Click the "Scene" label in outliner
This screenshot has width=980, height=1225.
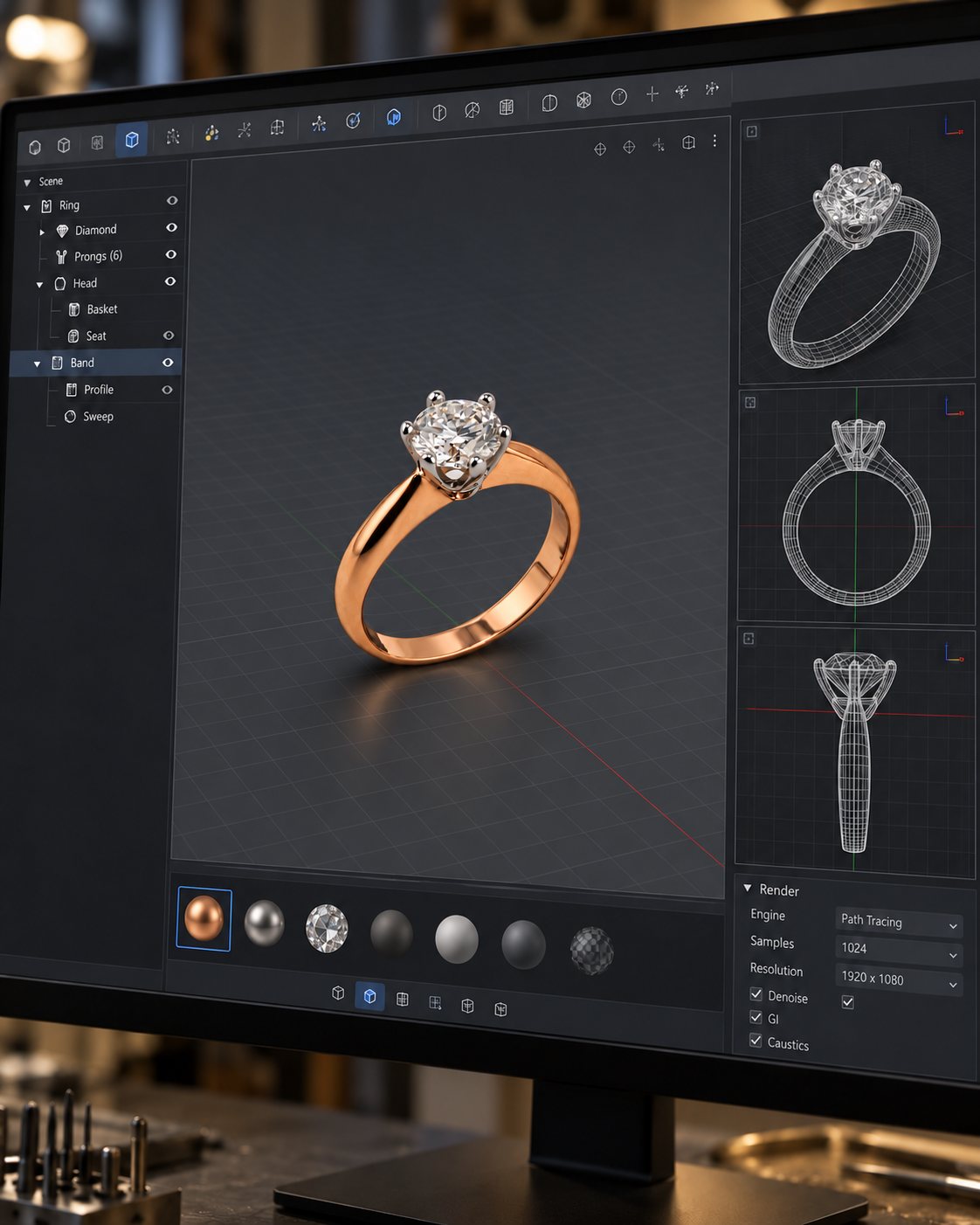click(x=51, y=182)
